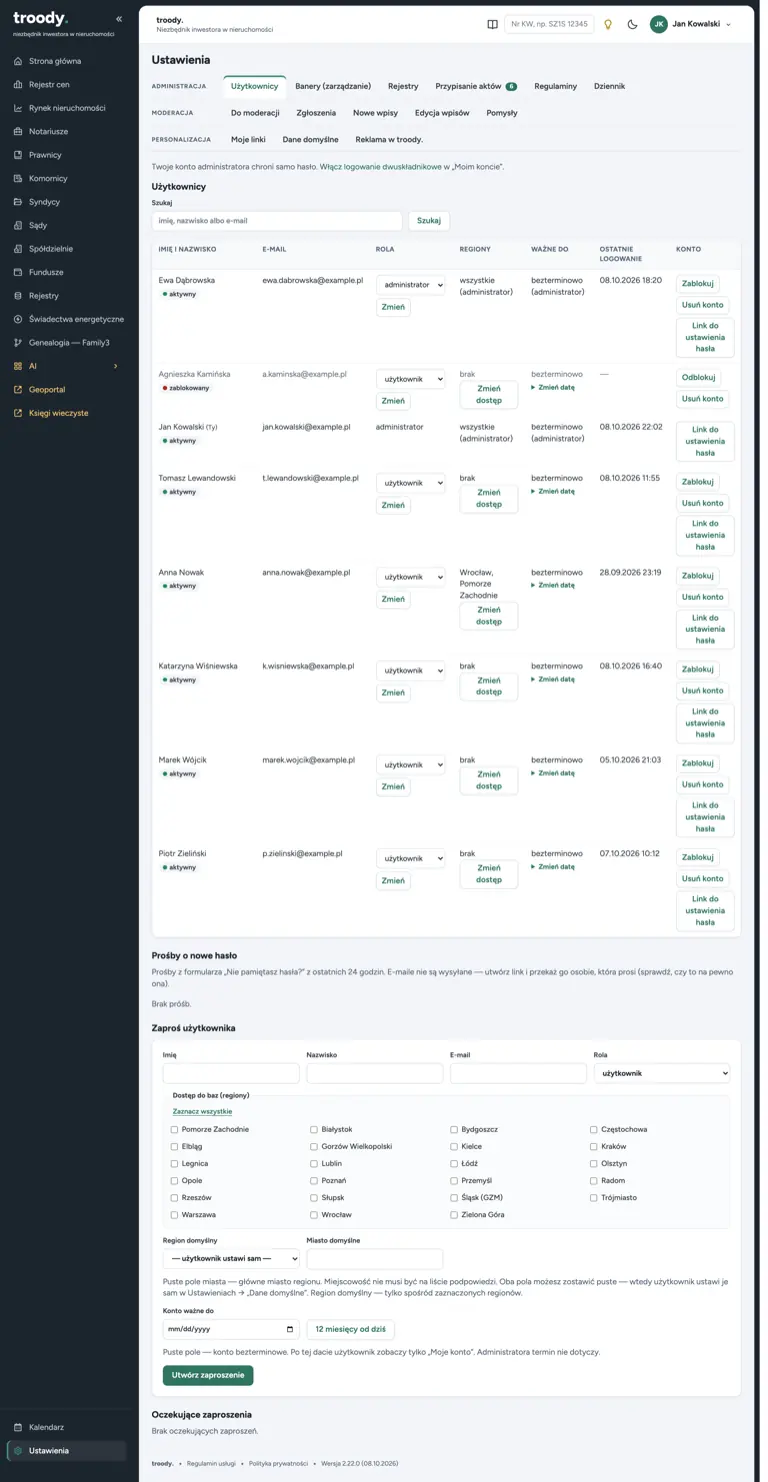The image size is (768, 1482).
Task: Open role dropdown for Tomasz Lewandowski
Action: [x=411, y=483]
